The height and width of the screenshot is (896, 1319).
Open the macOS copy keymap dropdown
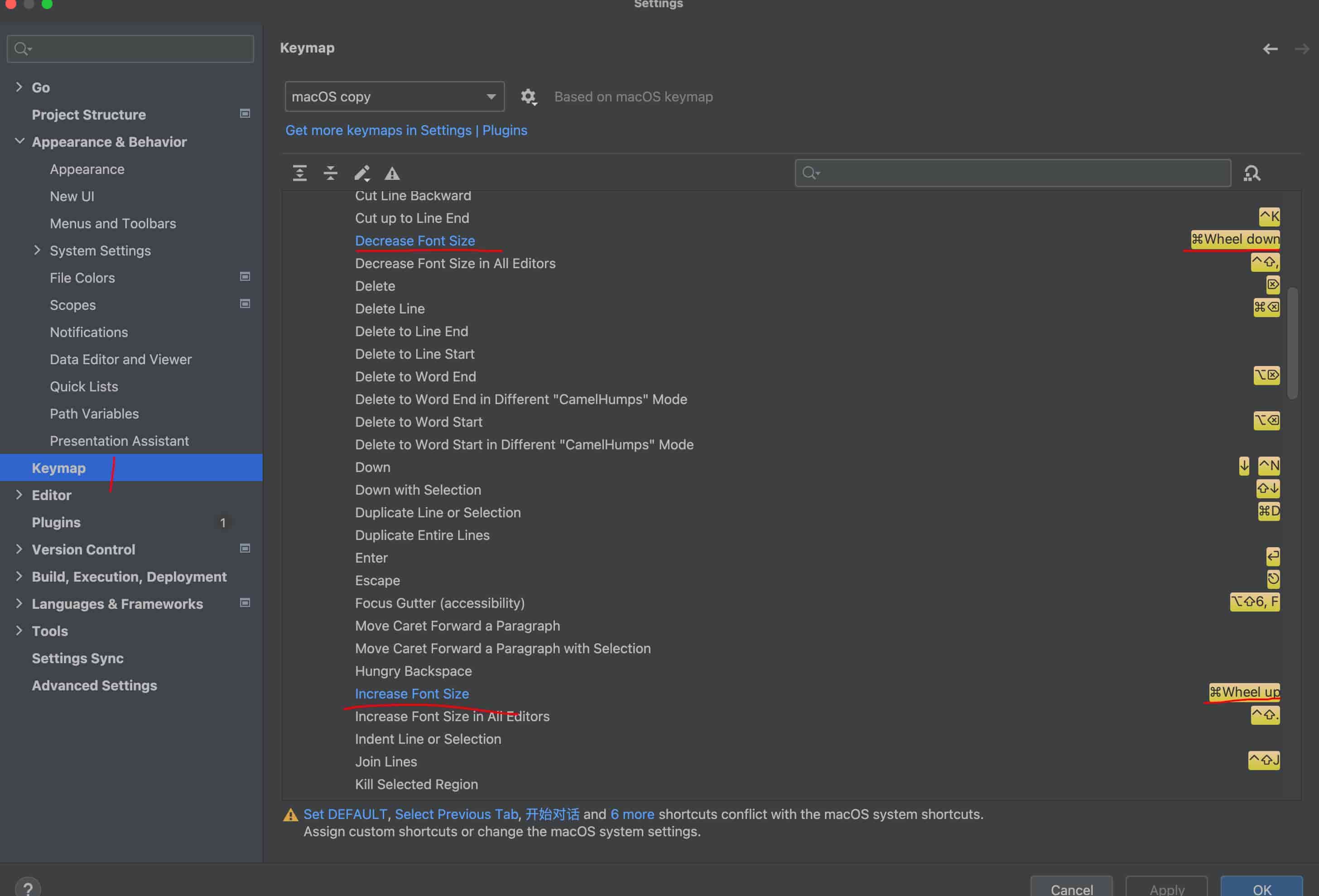395,96
